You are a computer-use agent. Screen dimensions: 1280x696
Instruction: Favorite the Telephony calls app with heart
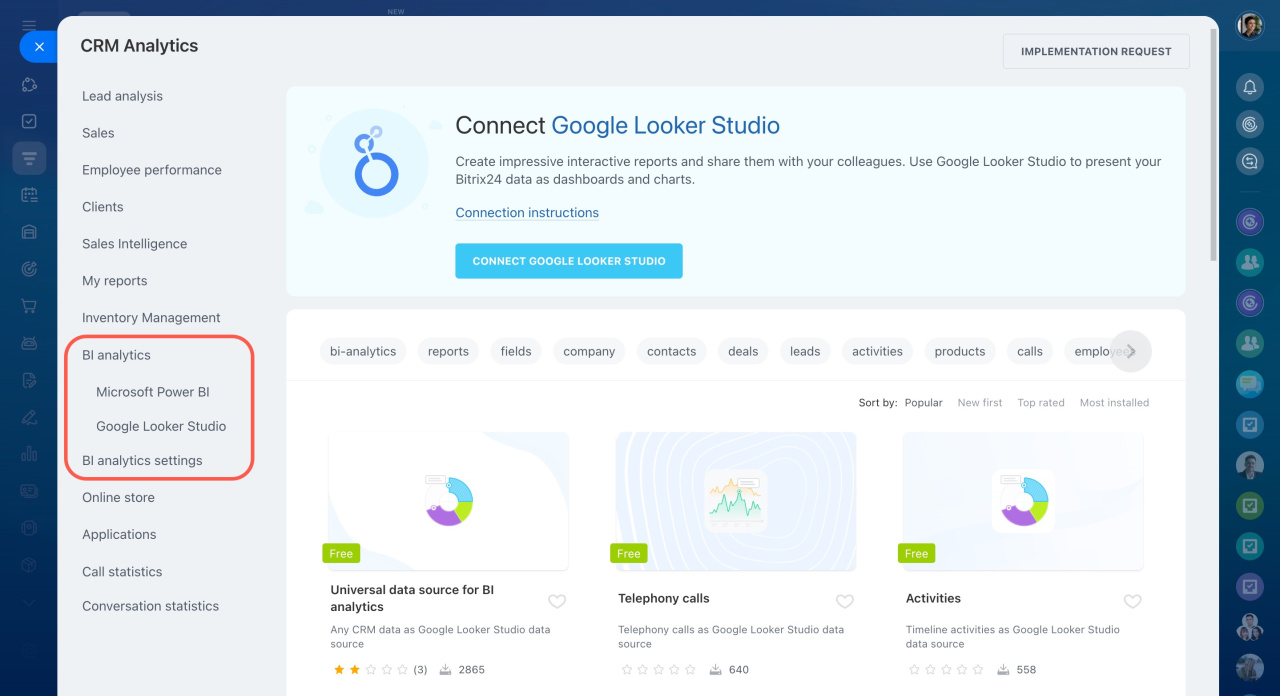[845, 601]
